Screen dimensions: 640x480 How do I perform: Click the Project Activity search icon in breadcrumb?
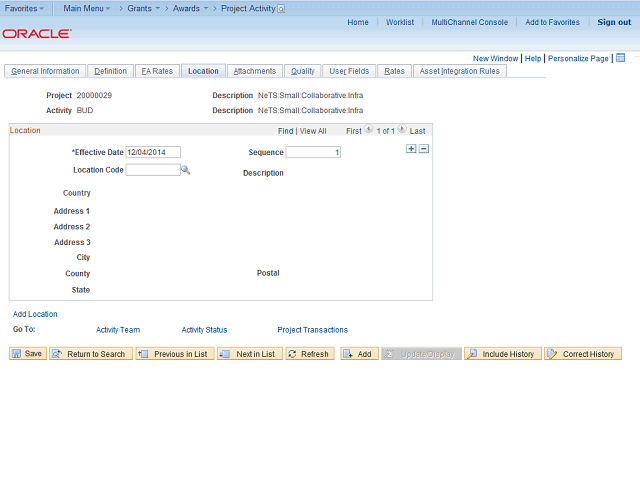tap(281, 9)
